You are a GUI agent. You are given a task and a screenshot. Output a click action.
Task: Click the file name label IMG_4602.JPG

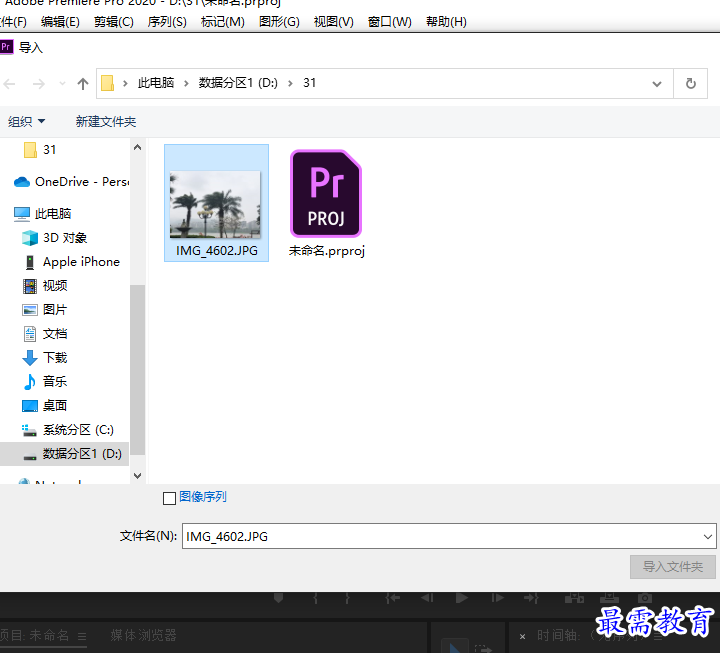pos(217,251)
